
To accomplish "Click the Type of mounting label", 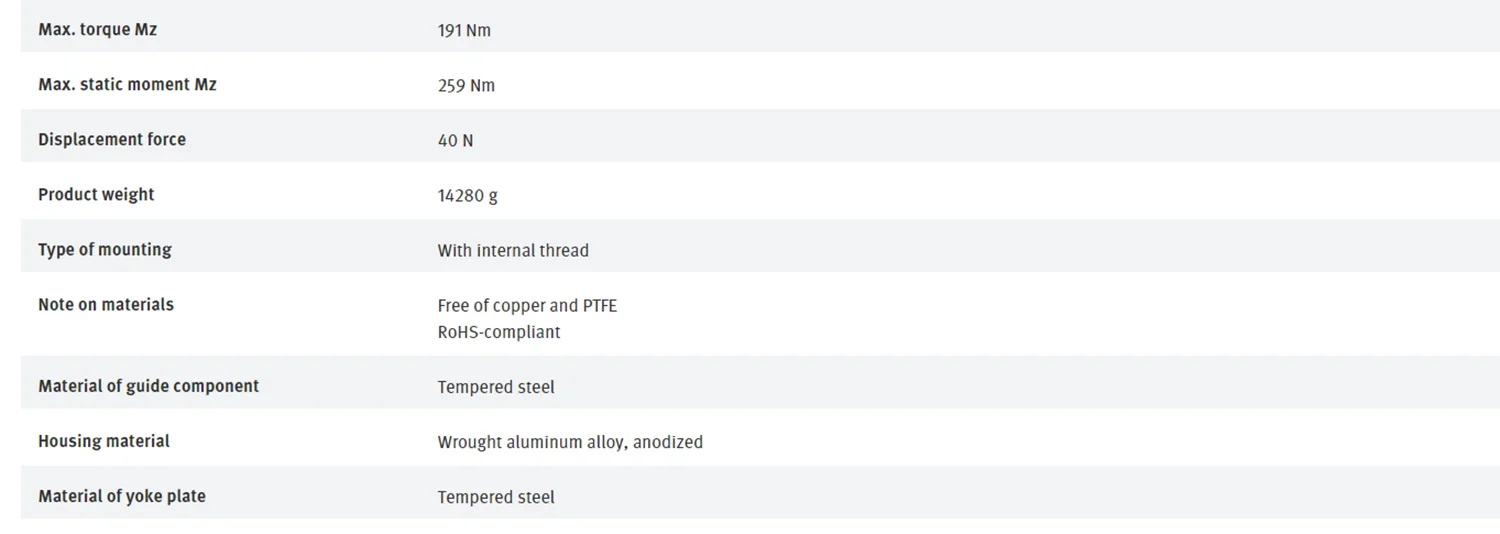I will coord(105,250).
